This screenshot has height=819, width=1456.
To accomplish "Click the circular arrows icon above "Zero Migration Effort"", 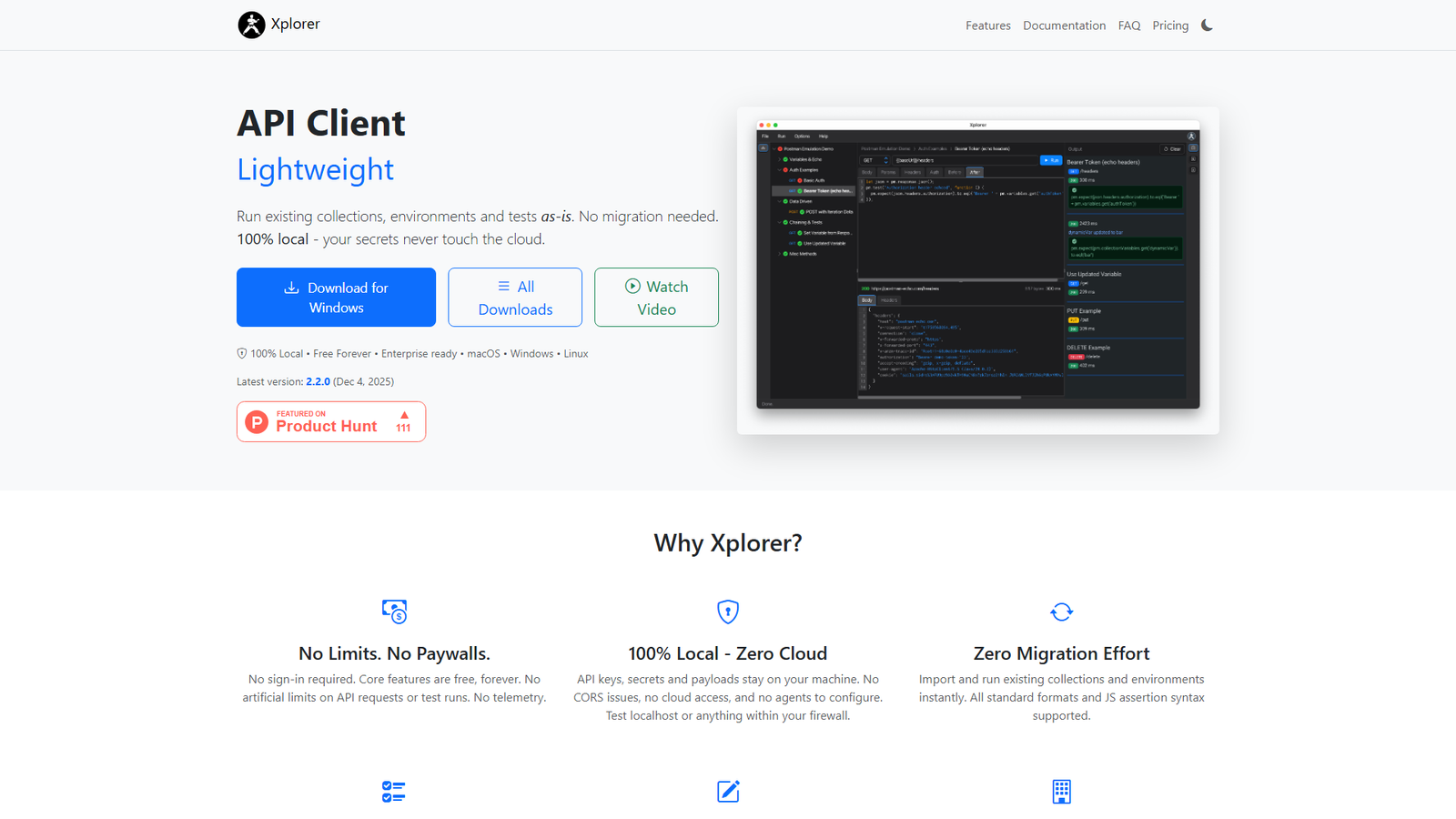I will (x=1061, y=612).
